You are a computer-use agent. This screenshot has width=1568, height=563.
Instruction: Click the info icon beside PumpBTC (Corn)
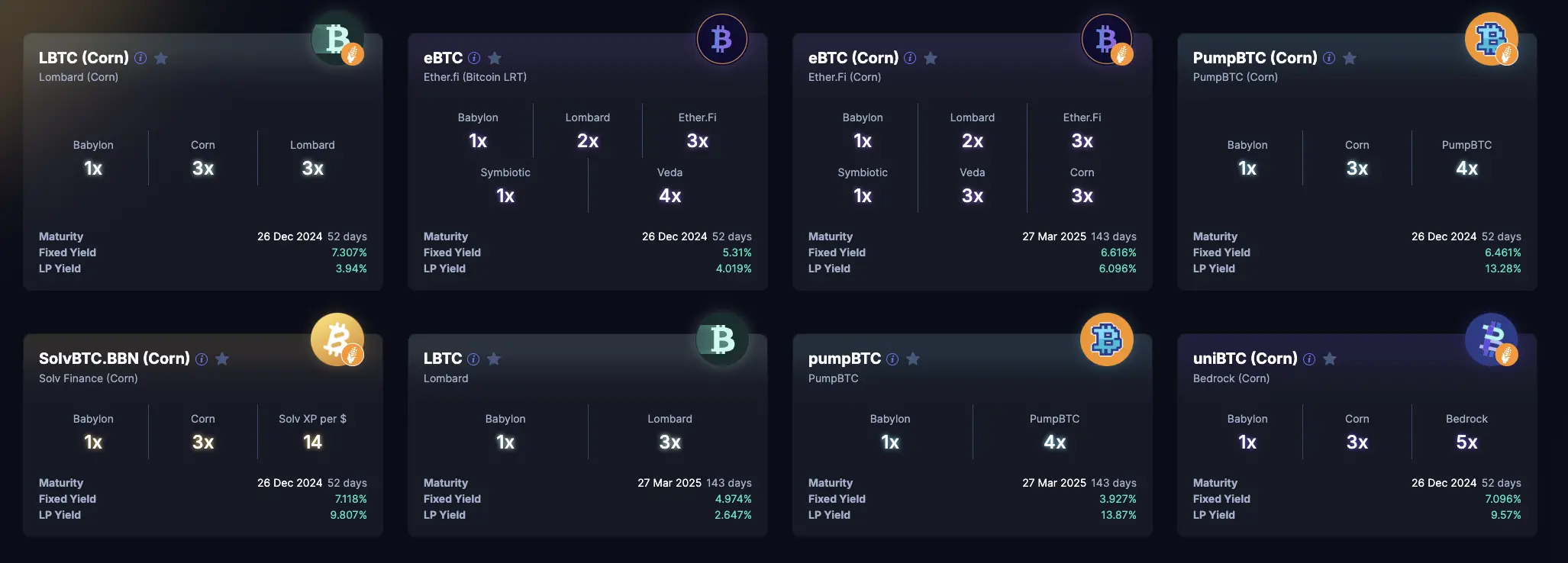pos(1329,58)
